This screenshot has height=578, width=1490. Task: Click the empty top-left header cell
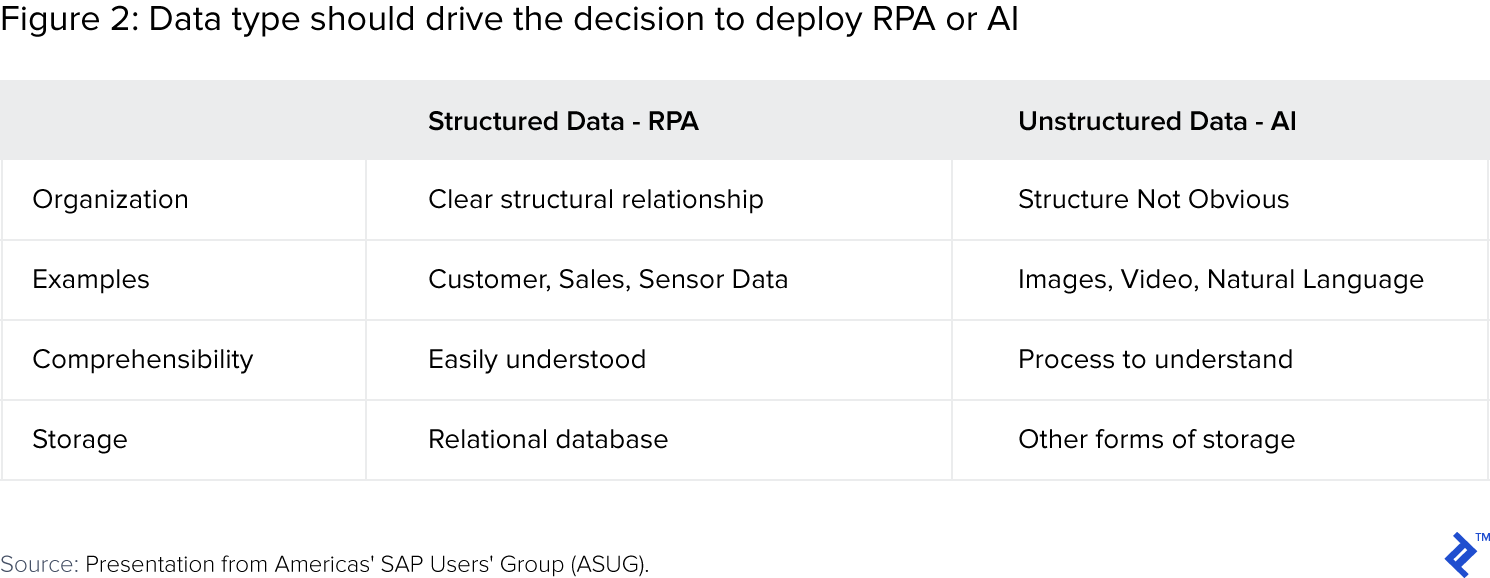[184, 121]
